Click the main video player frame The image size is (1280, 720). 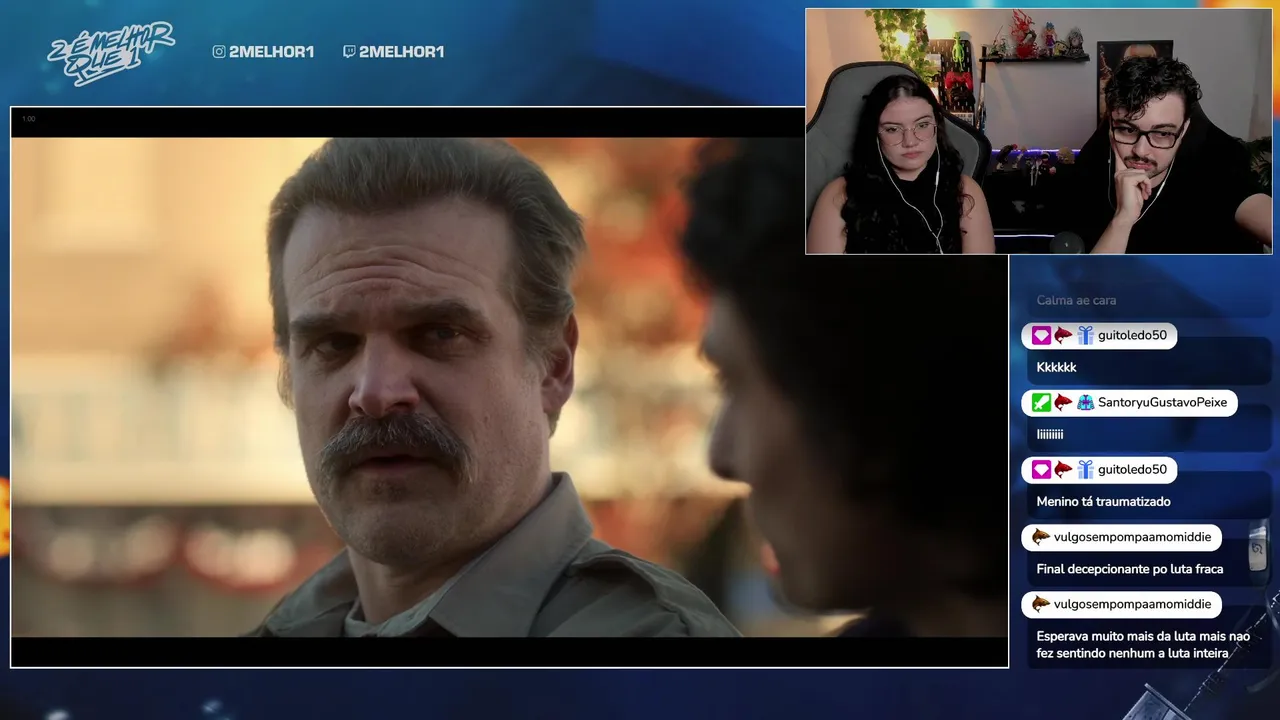point(509,387)
